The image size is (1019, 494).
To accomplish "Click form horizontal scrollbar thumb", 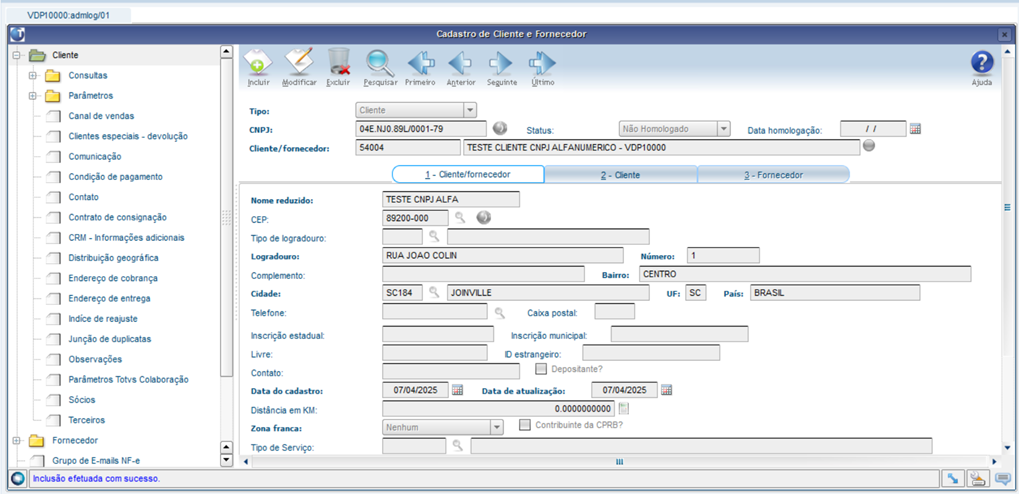I will [619, 462].
